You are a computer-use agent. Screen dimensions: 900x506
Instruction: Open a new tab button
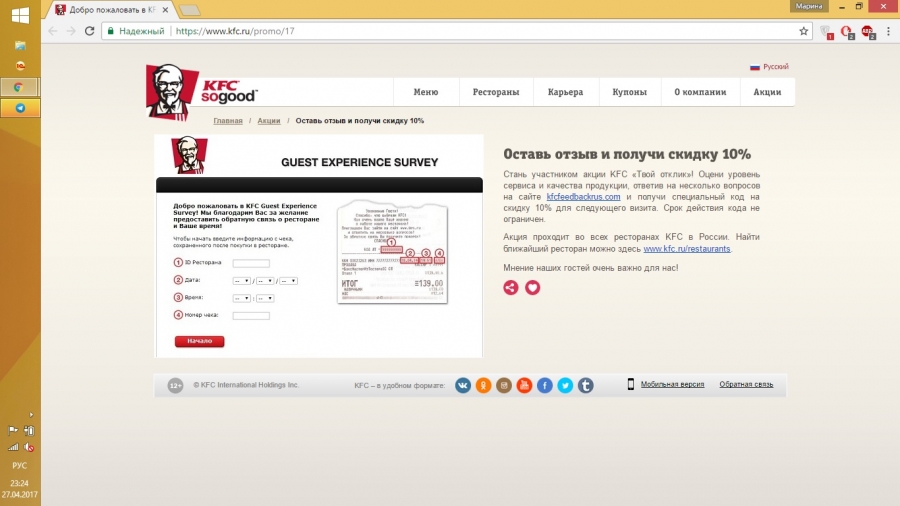click(x=189, y=10)
